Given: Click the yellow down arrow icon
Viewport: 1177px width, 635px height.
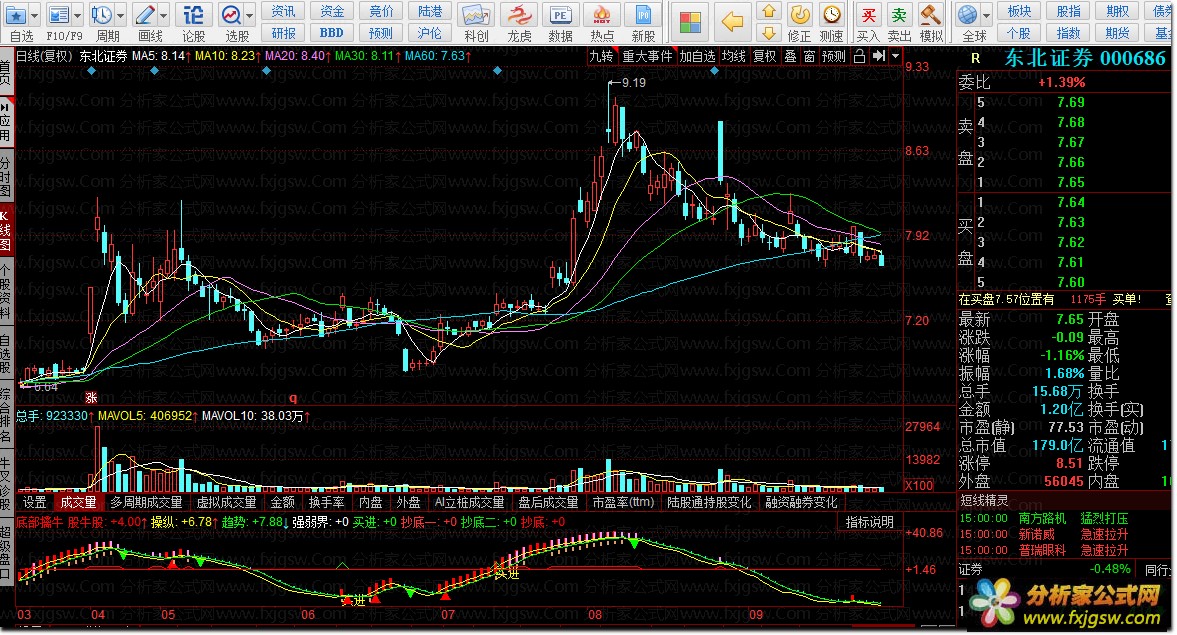Looking at the screenshot, I should (x=768, y=32).
